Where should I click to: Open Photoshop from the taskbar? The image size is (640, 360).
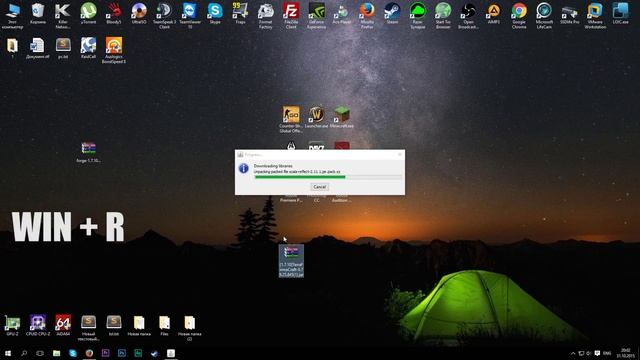click(x=122, y=353)
